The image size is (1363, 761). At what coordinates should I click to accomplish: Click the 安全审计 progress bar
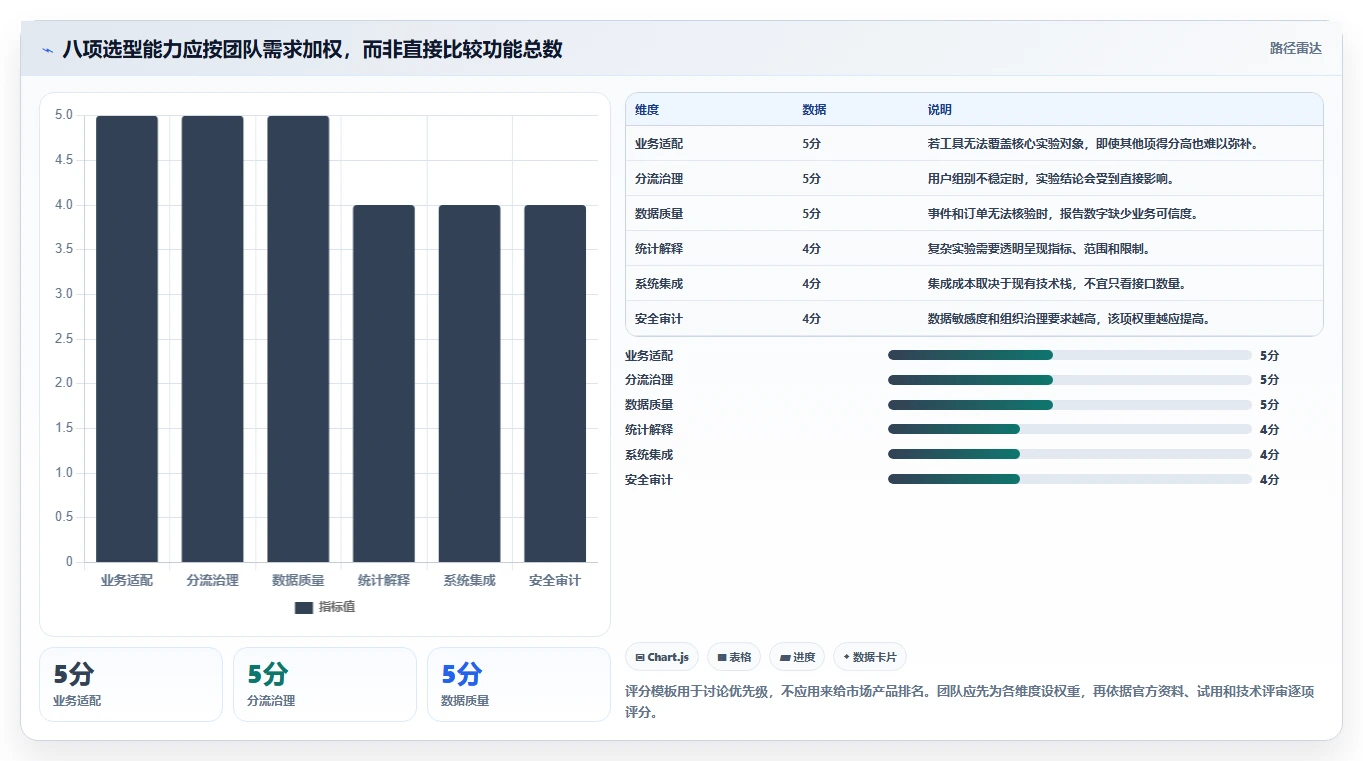1070,479
